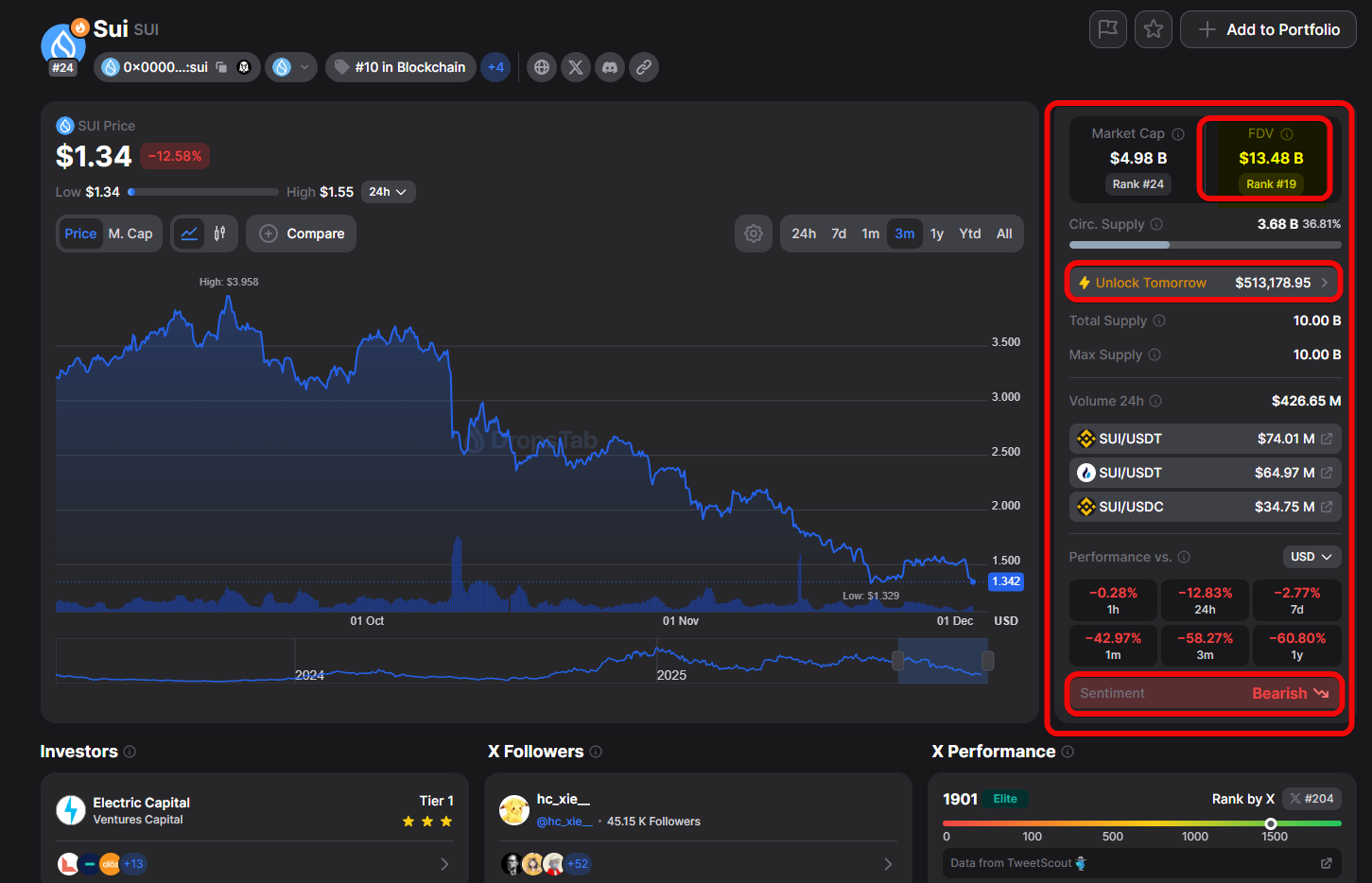Viewport: 1372px width, 883px height.
Task: Open the 24h low/high range dropdown
Action: (388, 192)
